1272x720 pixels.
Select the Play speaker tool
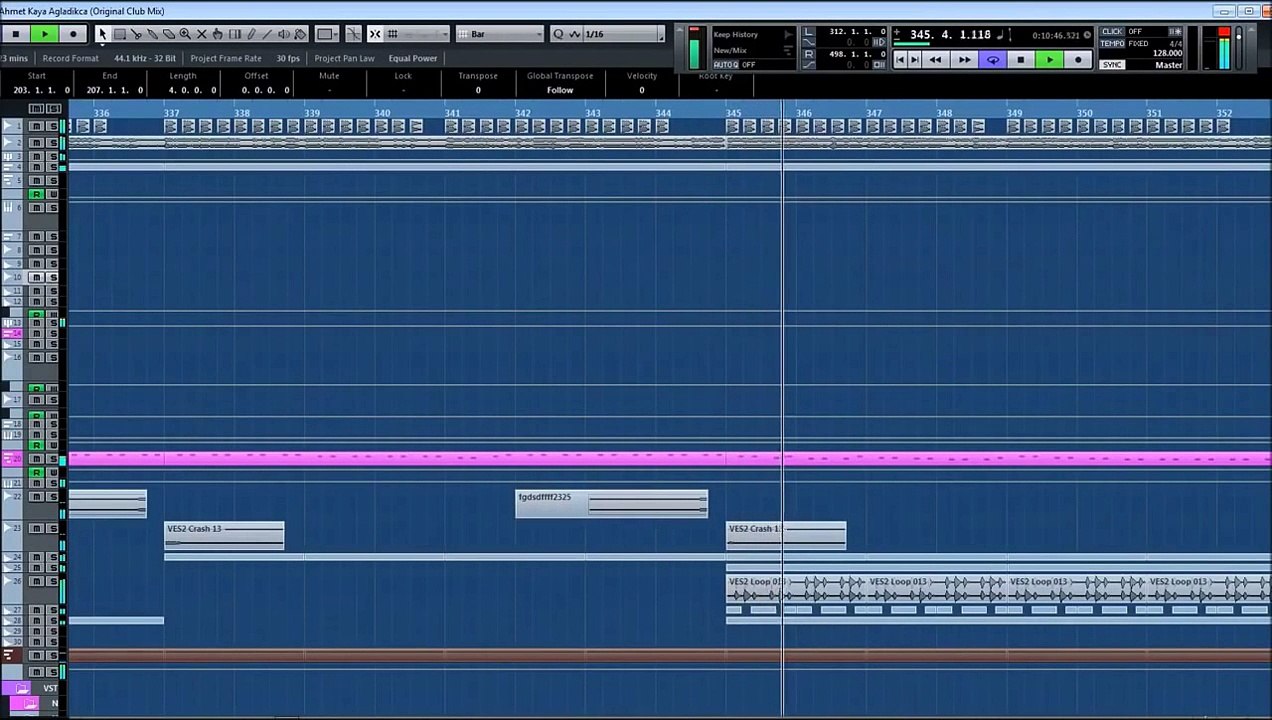pos(284,34)
